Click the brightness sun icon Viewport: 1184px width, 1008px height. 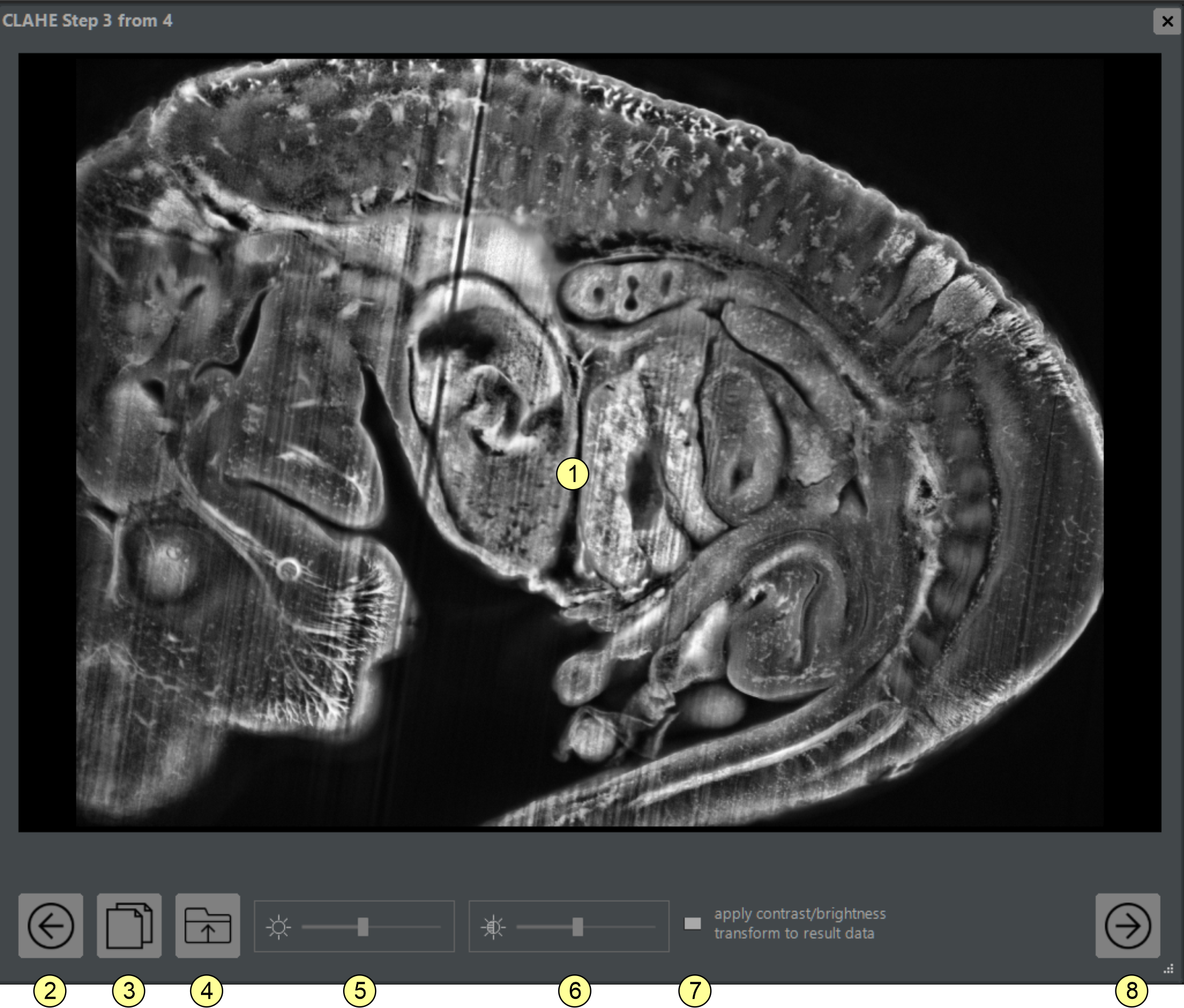click(x=279, y=927)
